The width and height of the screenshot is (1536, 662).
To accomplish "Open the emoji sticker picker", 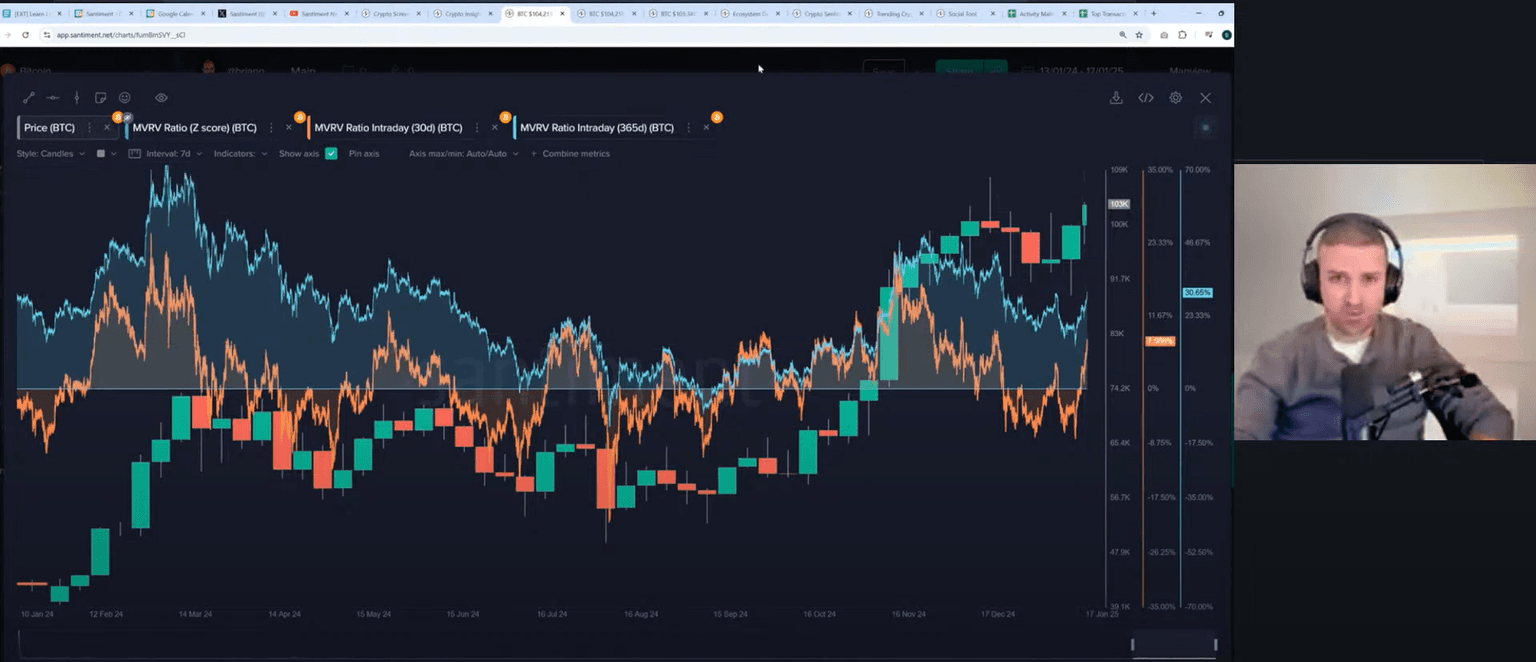I will 125,98.
